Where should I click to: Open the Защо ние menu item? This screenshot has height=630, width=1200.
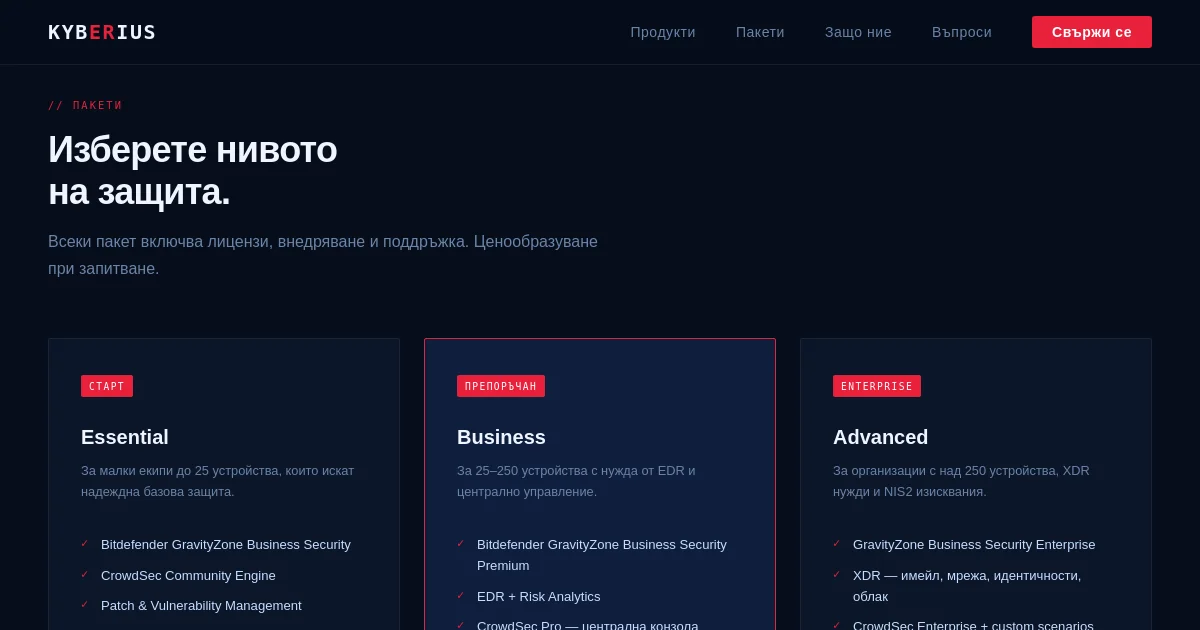(x=858, y=32)
